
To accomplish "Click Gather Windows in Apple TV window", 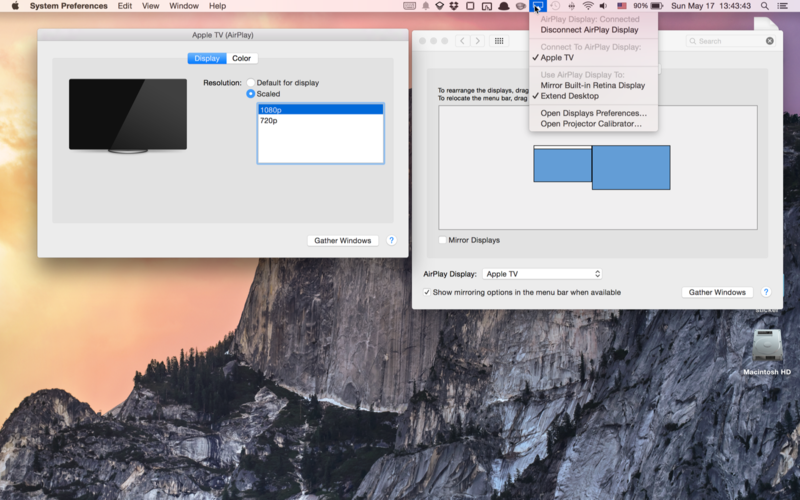I will pos(342,240).
